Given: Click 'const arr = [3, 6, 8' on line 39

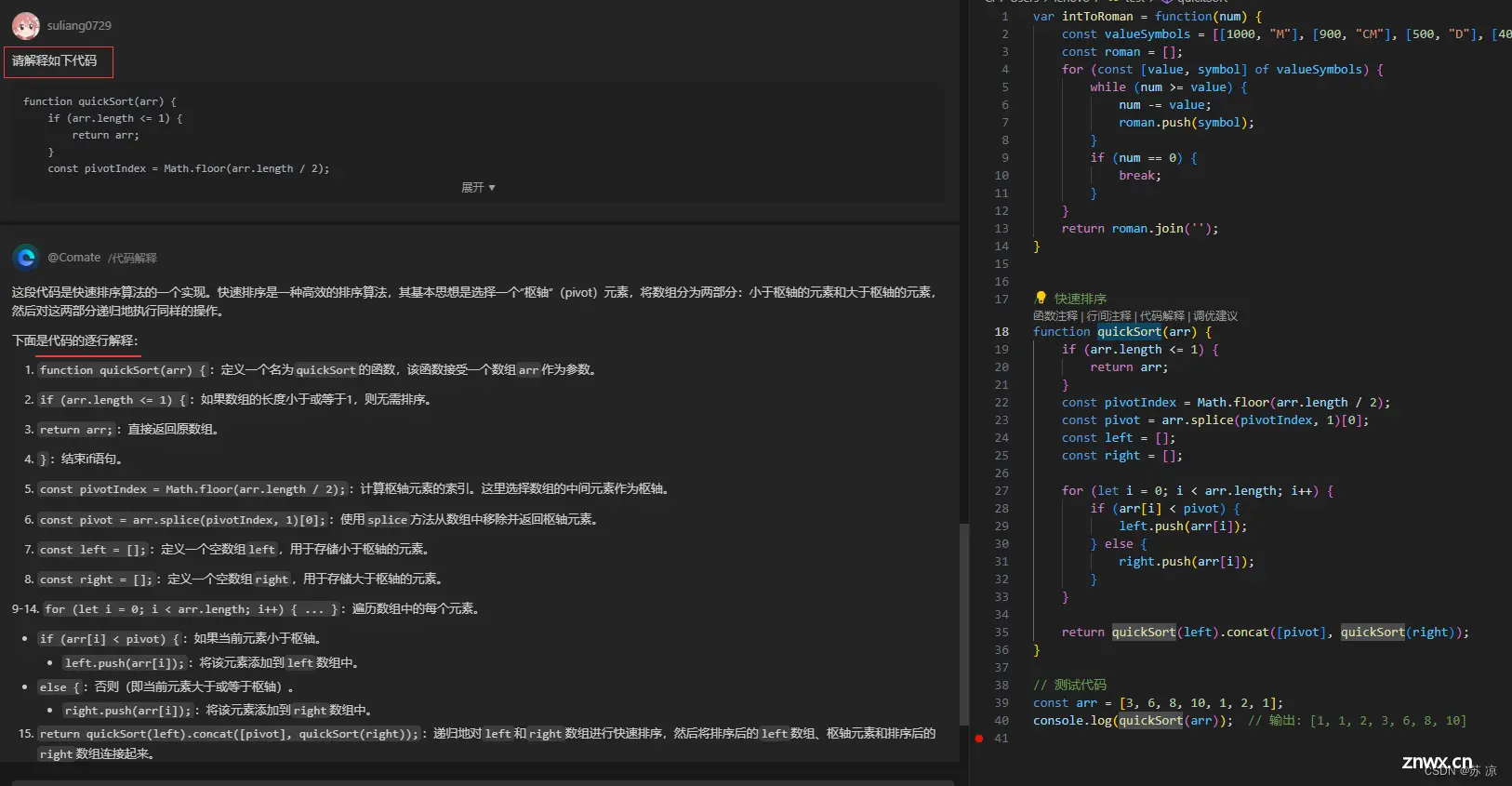Looking at the screenshot, I should click(x=1158, y=703).
